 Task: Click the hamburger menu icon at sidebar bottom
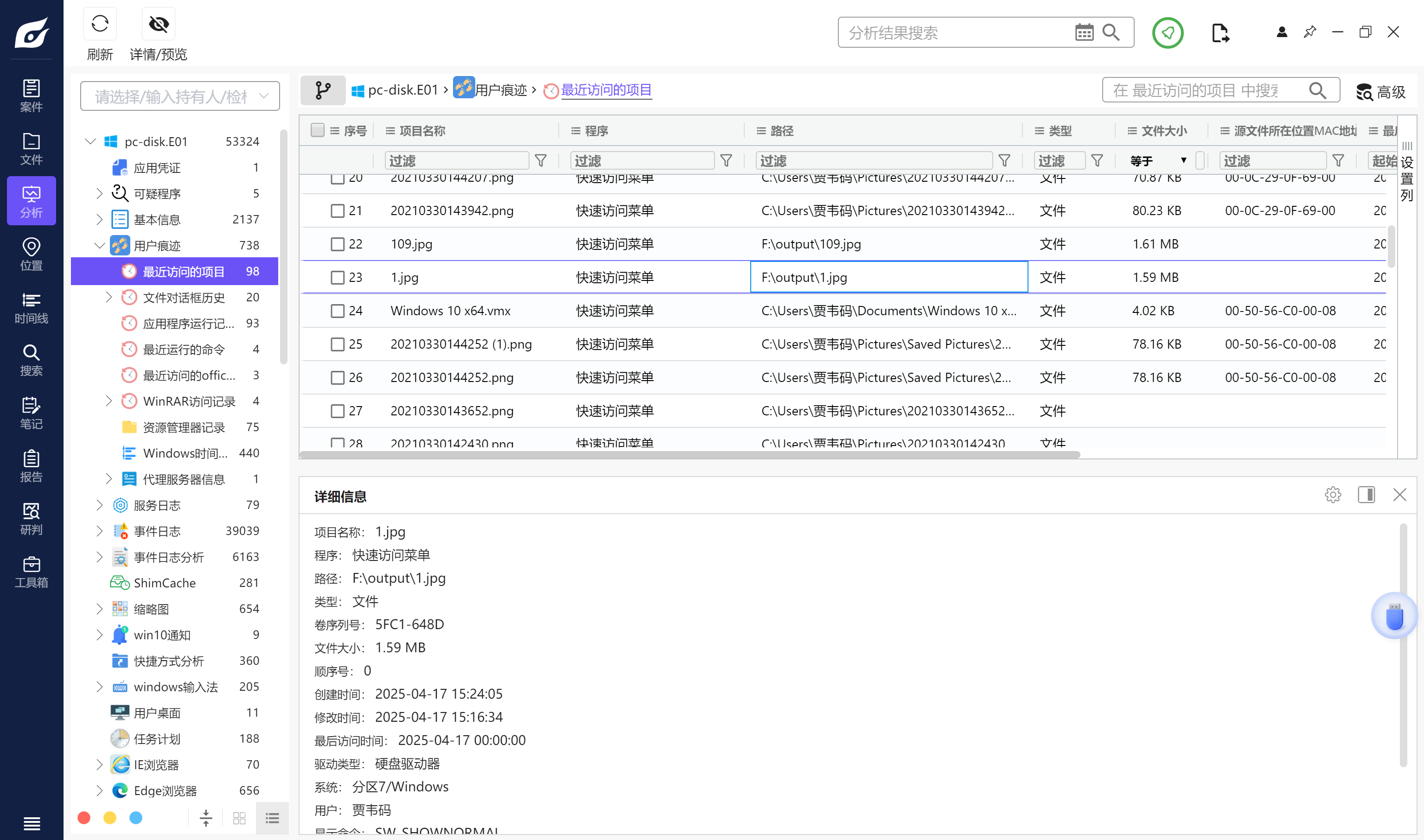[x=32, y=823]
